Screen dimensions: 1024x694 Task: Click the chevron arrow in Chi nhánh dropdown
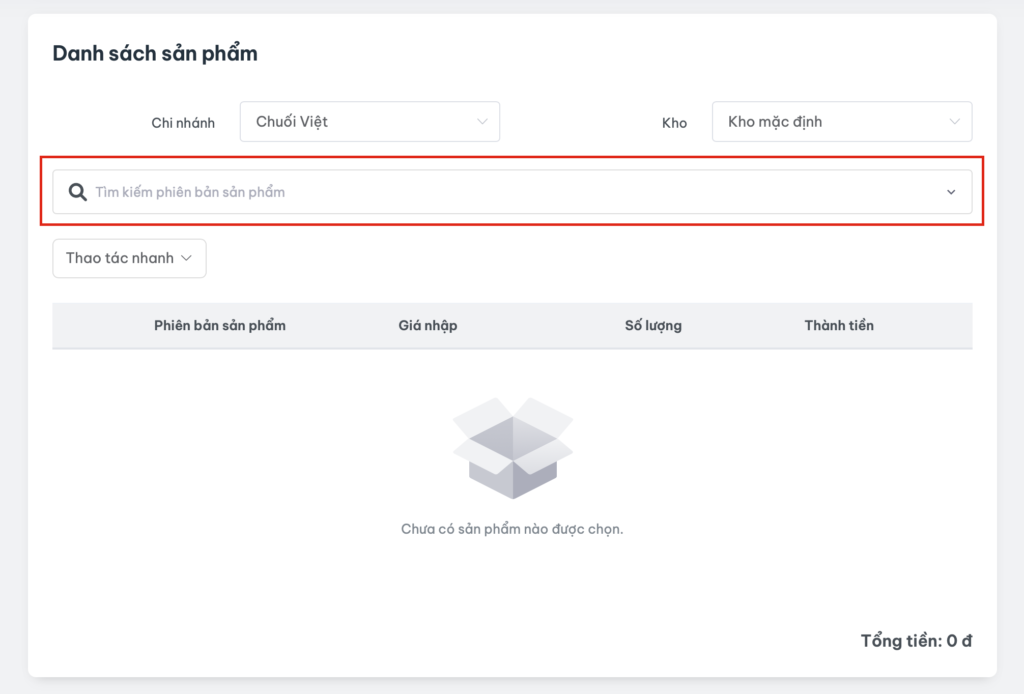482,122
